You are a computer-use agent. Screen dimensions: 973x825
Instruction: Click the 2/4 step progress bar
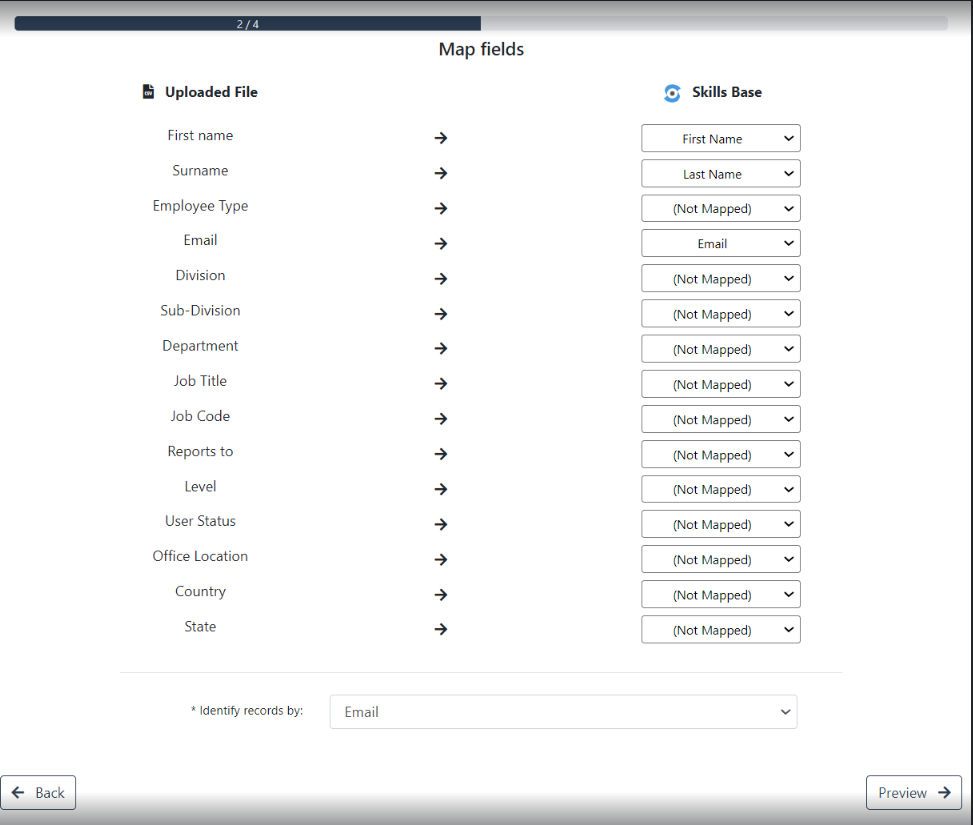(x=248, y=24)
